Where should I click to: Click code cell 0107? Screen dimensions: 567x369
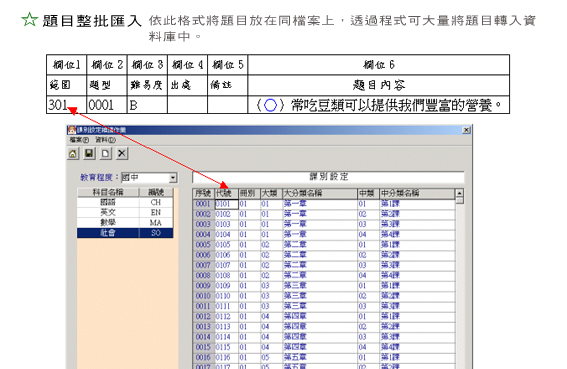pos(226,265)
